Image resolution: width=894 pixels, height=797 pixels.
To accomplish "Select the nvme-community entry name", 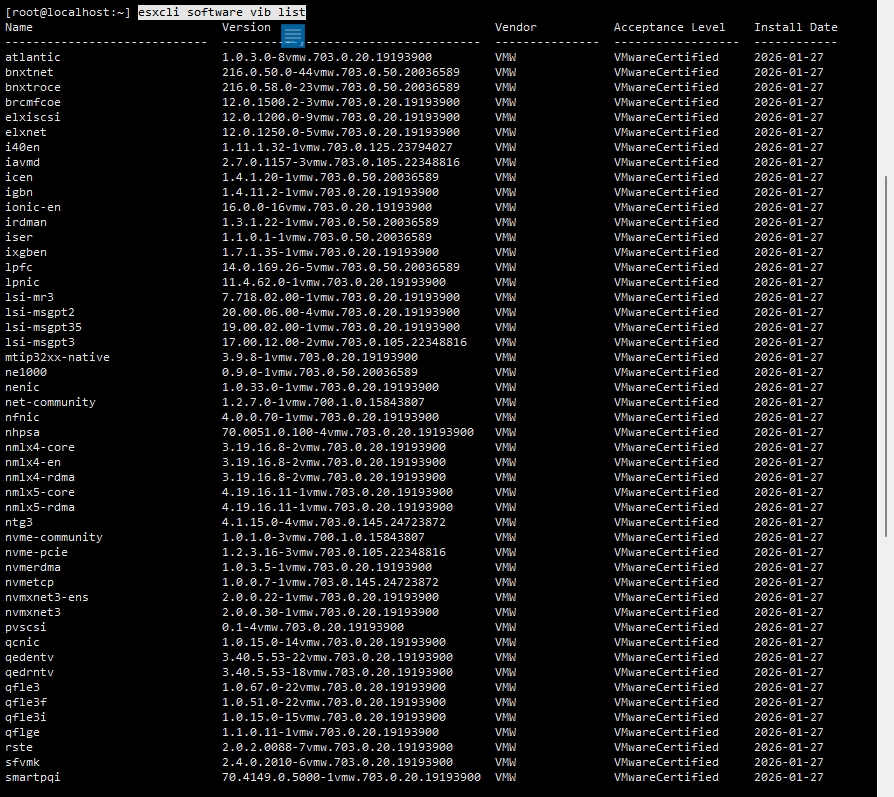I will (x=53, y=537).
